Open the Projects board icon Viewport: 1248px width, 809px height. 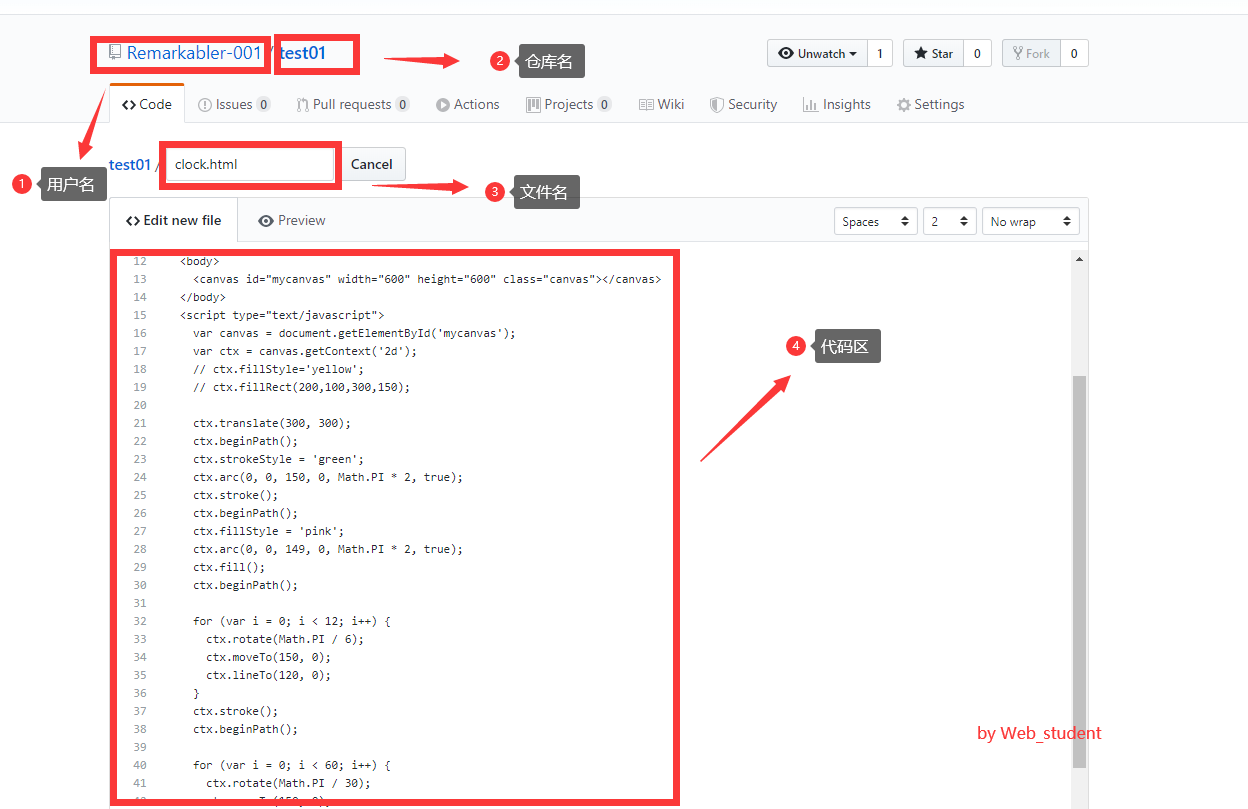pos(535,104)
